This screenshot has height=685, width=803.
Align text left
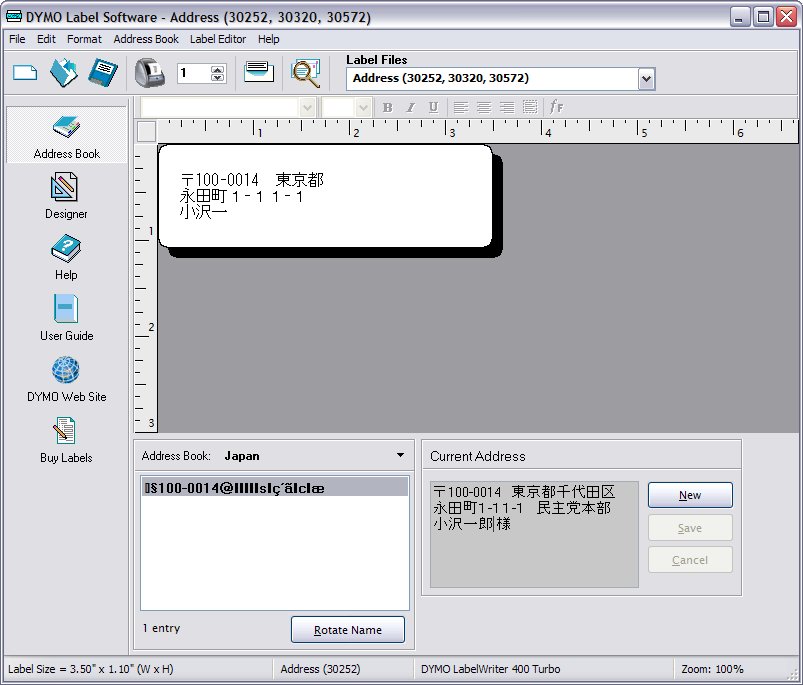point(461,108)
